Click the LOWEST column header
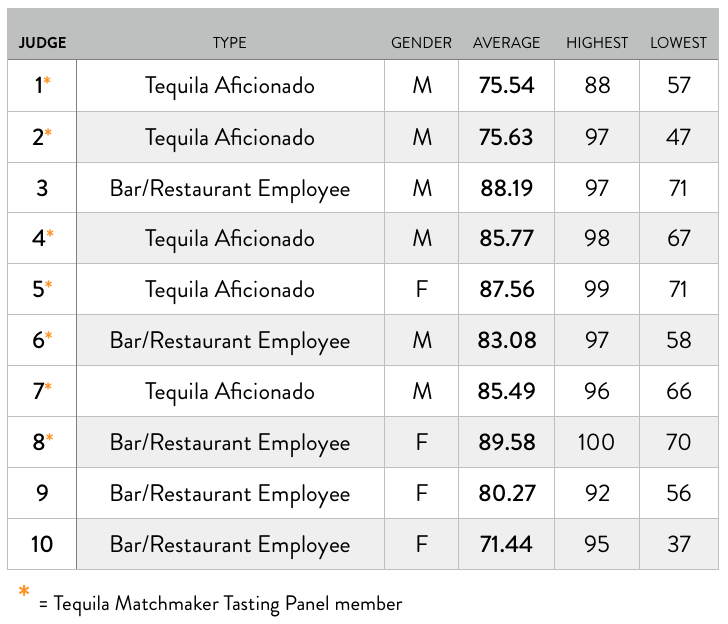The width and height of the screenshot is (728, 624). pos(679,43)
